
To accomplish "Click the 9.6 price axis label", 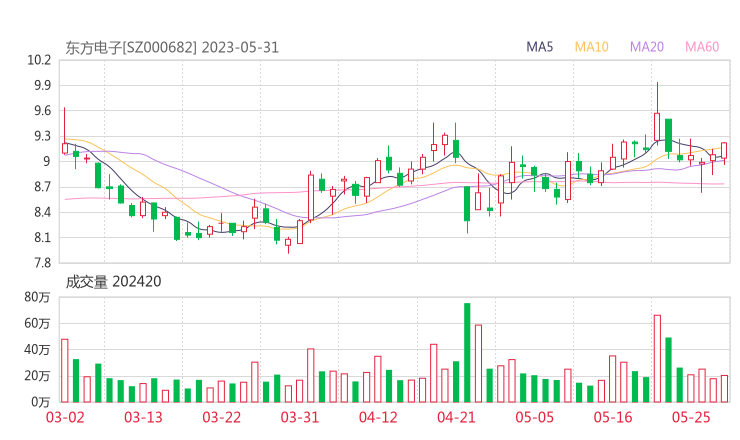I will point(42,111).
